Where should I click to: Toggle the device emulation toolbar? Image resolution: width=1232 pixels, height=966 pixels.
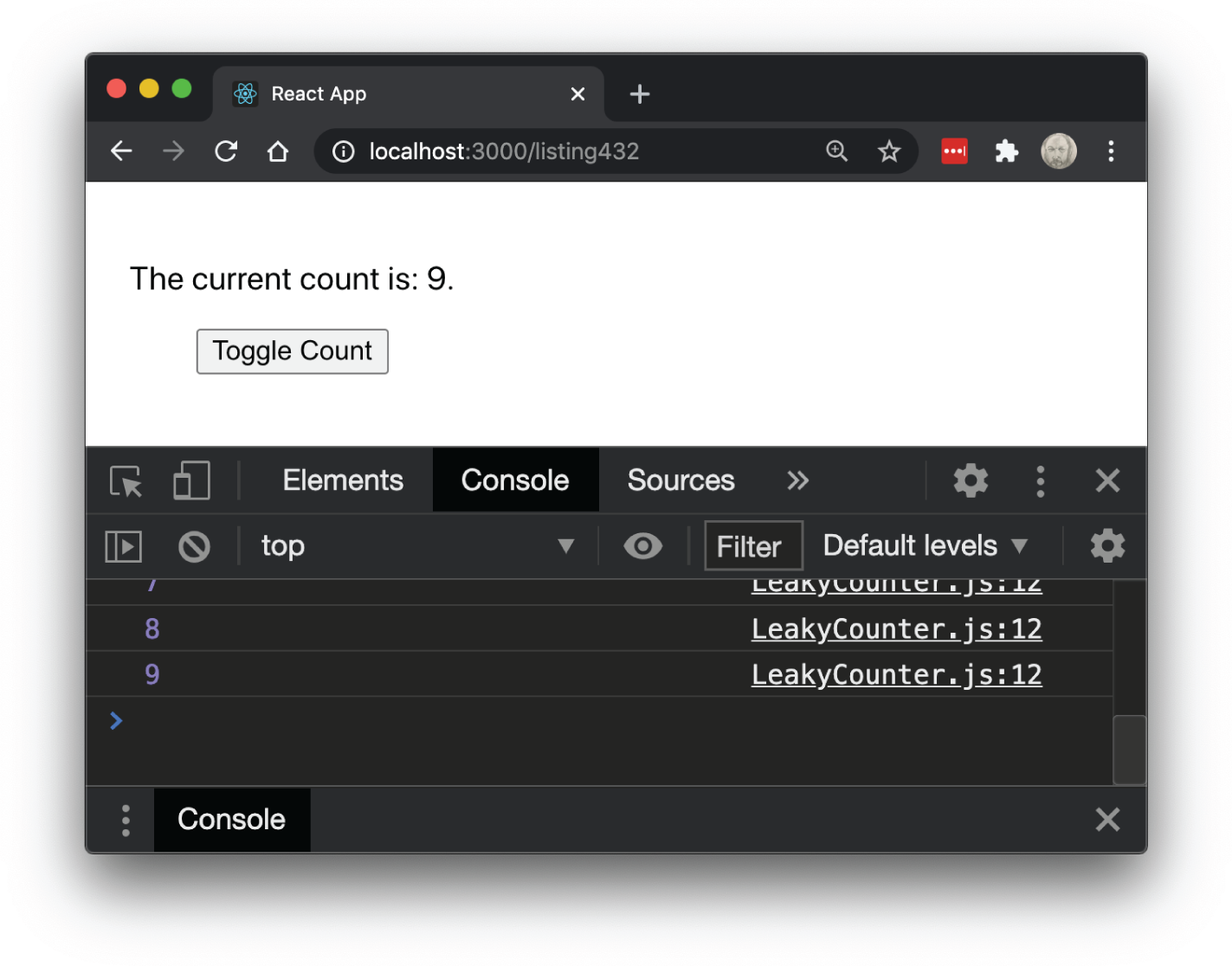191,480
